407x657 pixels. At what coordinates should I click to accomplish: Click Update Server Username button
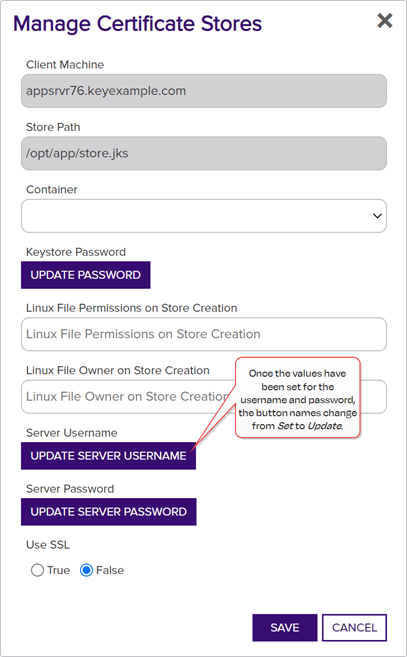pos(109,456)
